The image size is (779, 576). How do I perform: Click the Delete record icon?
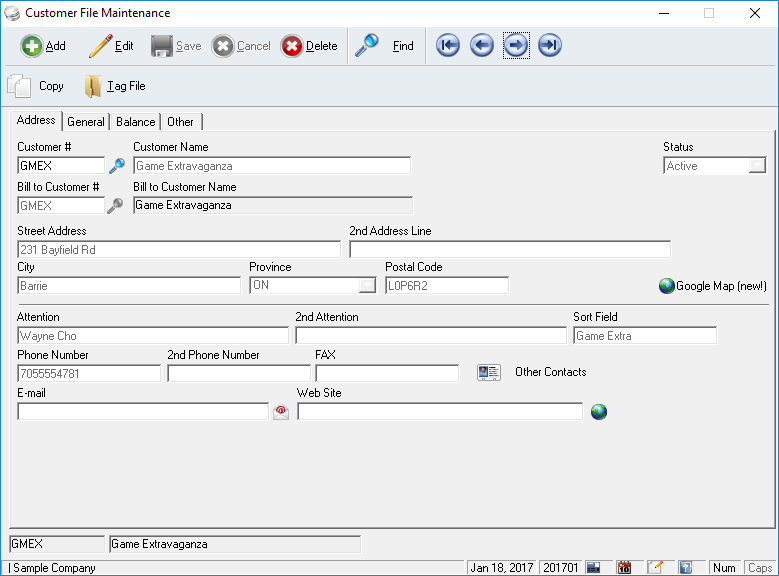(x=292, y=46)
